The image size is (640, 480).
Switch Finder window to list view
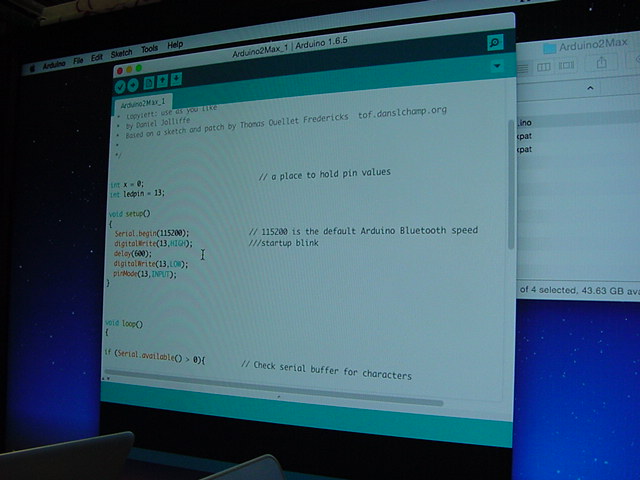pyautogui.click(x=523, y=69)
